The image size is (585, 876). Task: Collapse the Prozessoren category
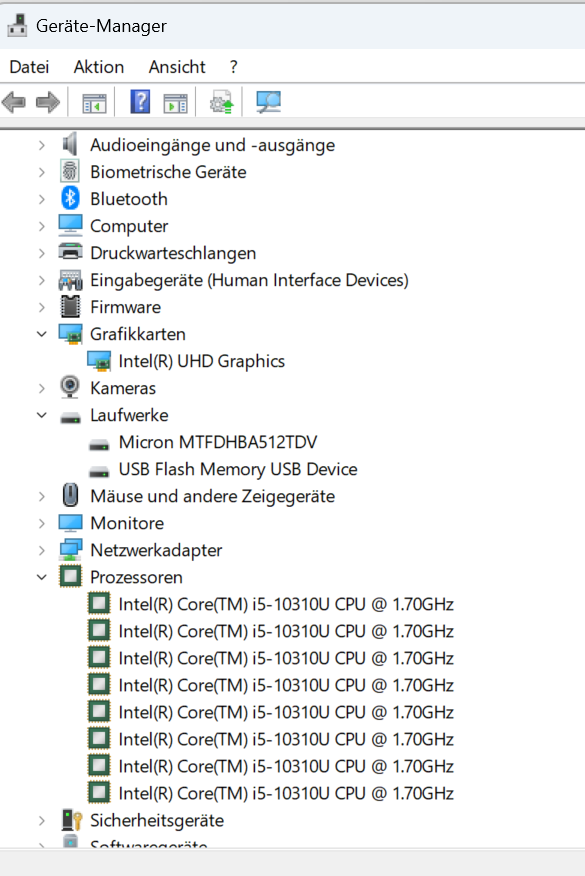[x=42, y=577]
